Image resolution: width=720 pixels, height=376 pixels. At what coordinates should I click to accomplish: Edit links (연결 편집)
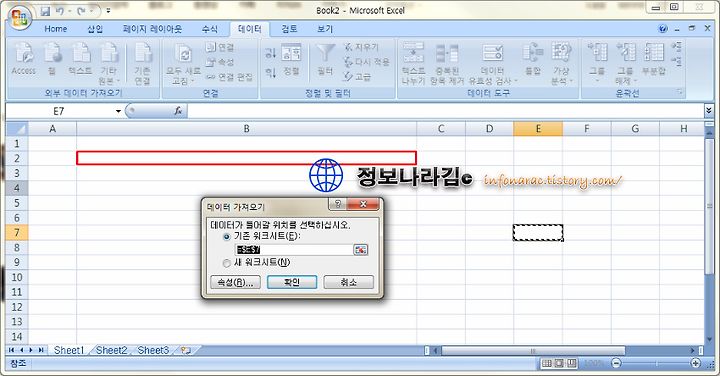tap(229, 77)
